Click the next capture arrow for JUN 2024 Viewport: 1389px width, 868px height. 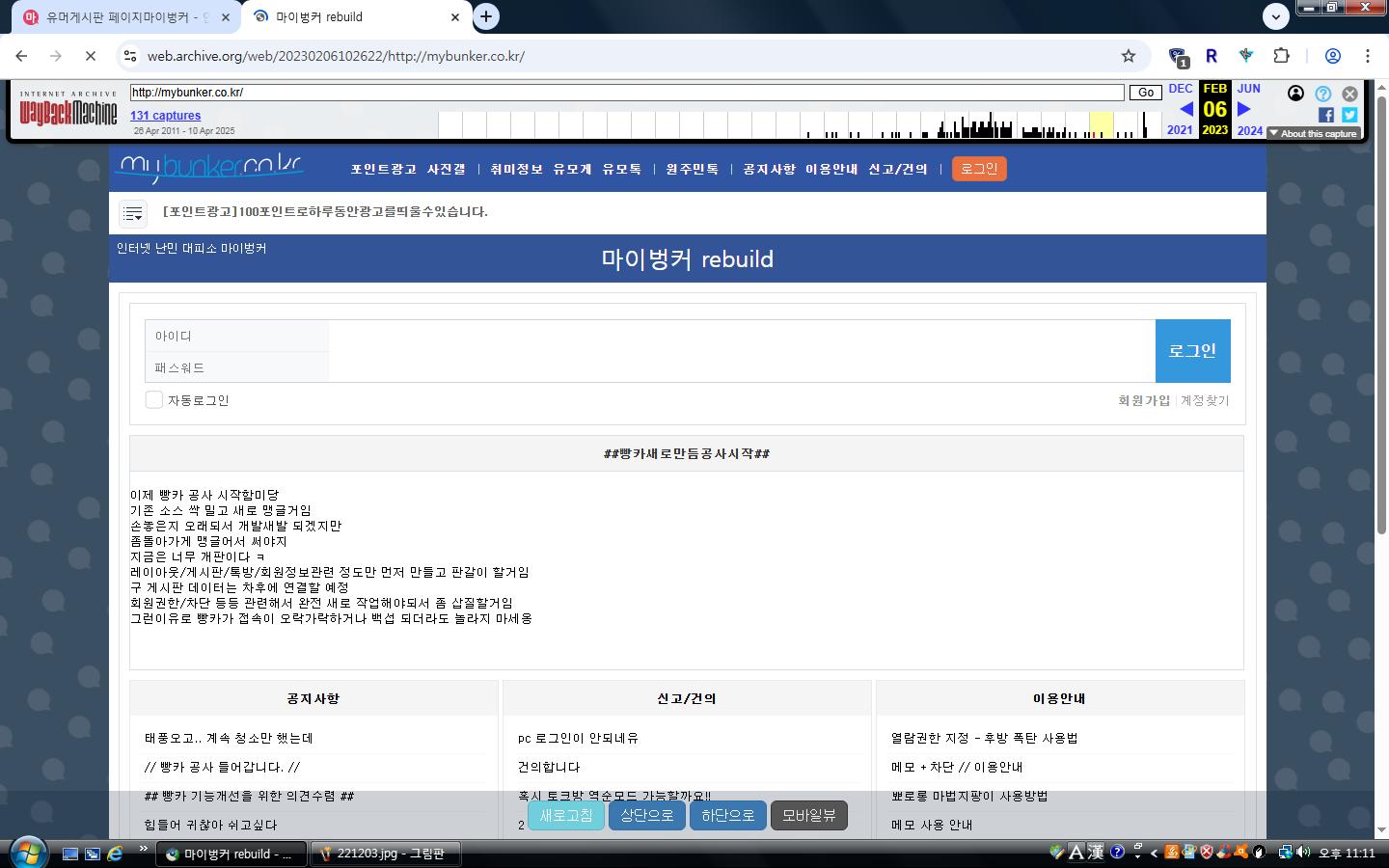pyautogui.click(x=1244, y=110)
